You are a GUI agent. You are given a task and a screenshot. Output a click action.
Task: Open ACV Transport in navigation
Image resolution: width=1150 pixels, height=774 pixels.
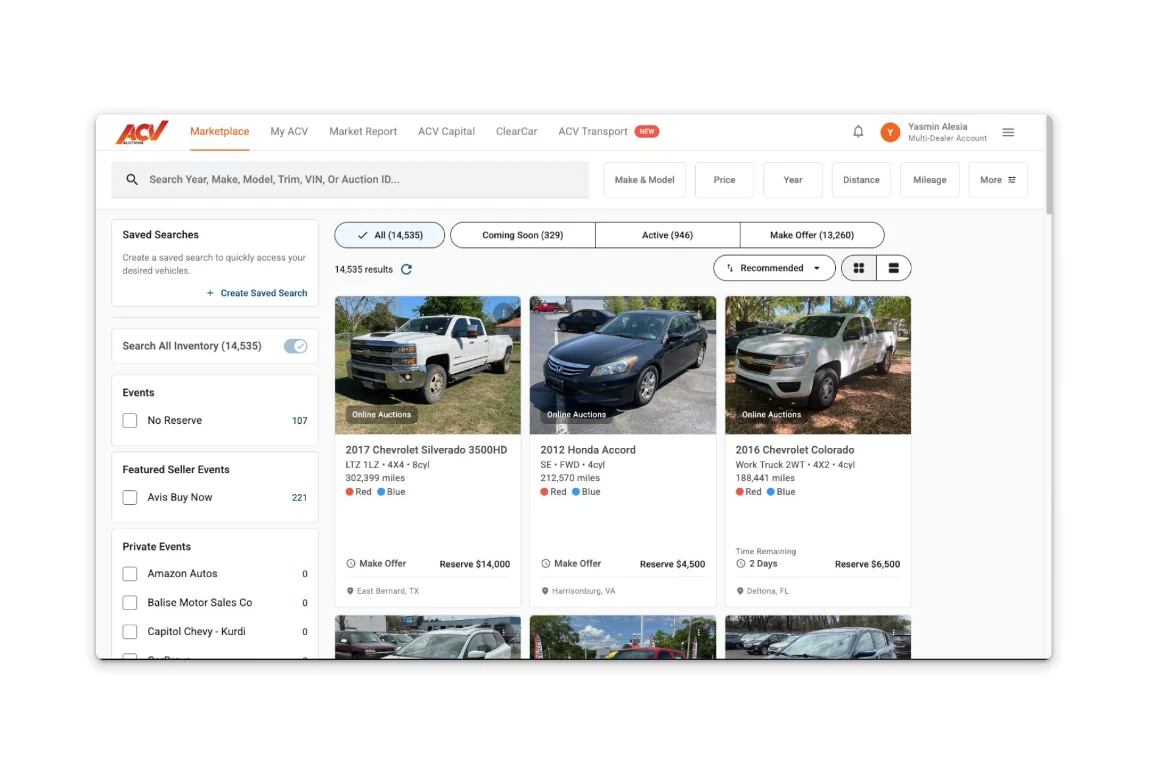[x=593, y=131]
